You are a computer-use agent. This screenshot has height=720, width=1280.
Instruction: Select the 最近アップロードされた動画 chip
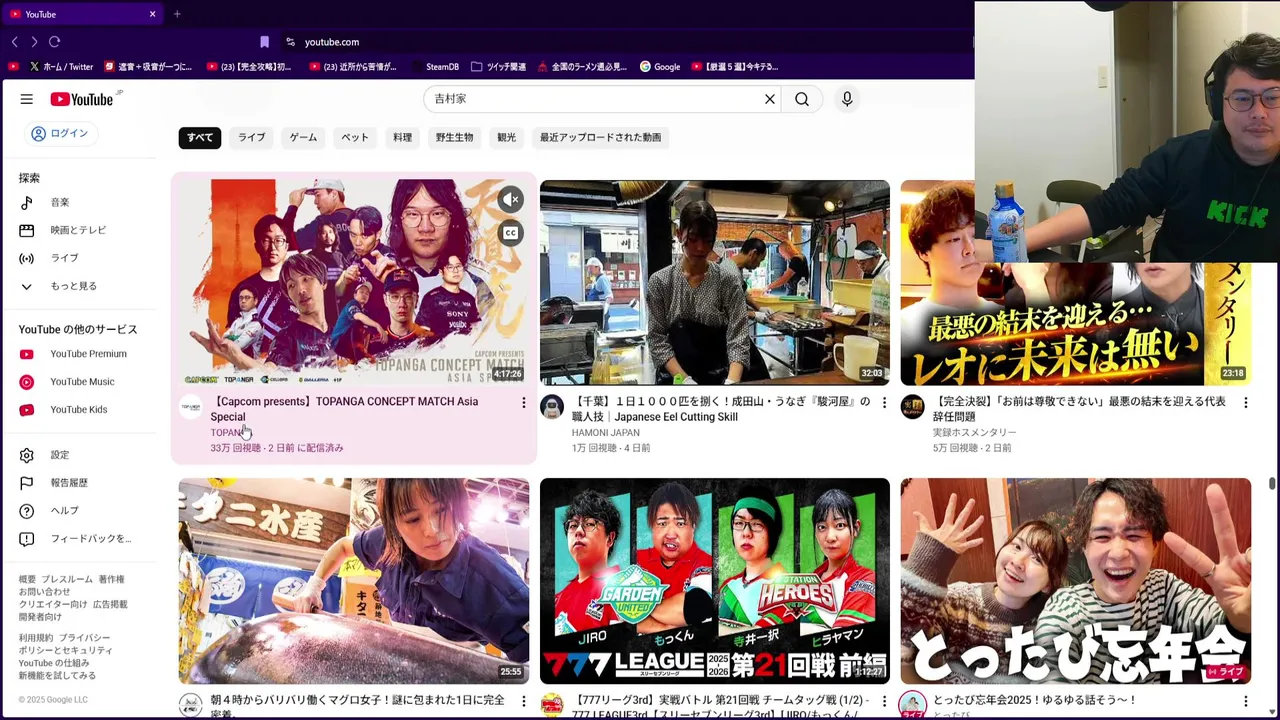tap(601, 137)
